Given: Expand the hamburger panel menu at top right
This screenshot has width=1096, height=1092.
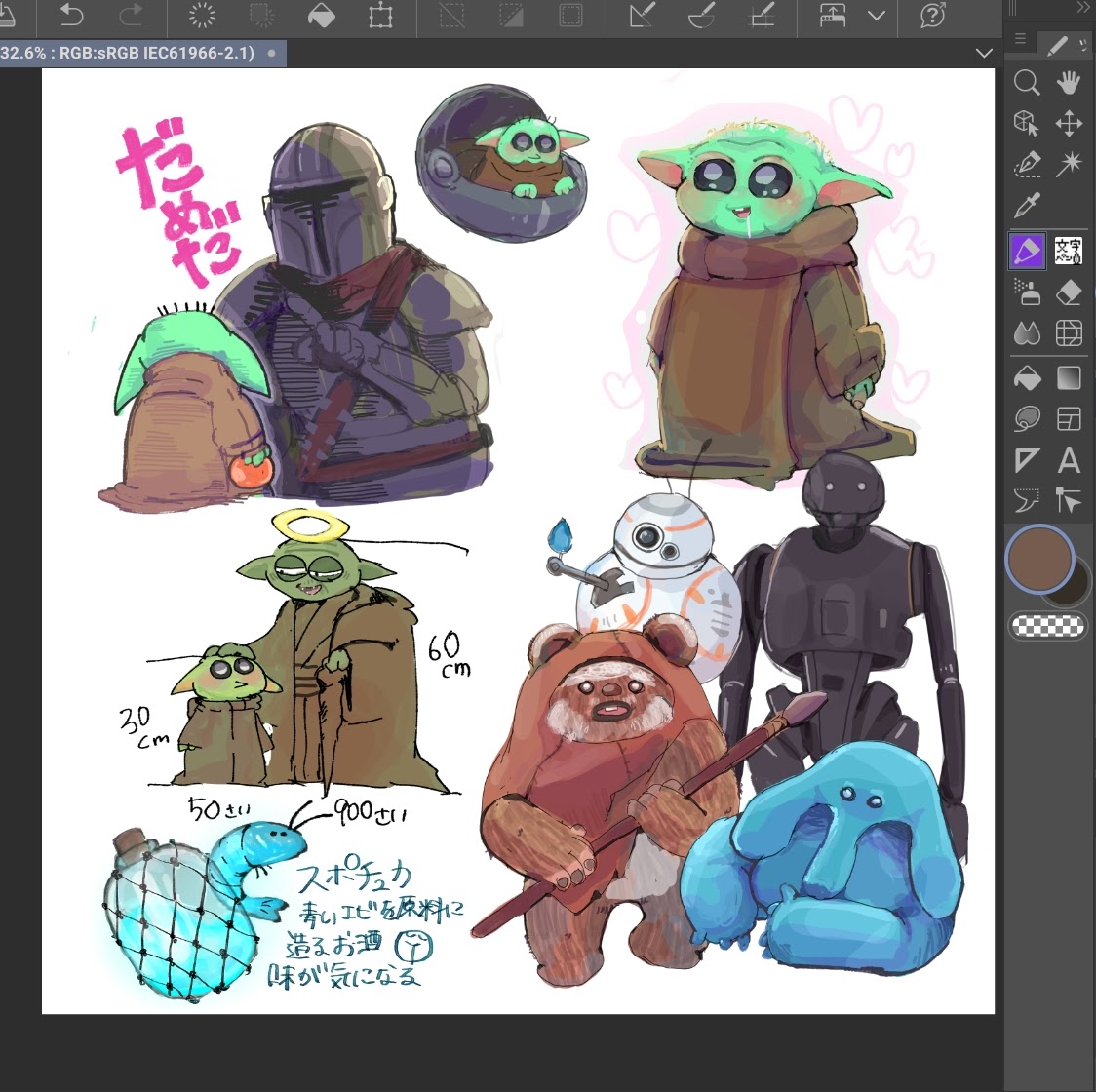Looking at the screenshot, I should tap(1020, 39).
